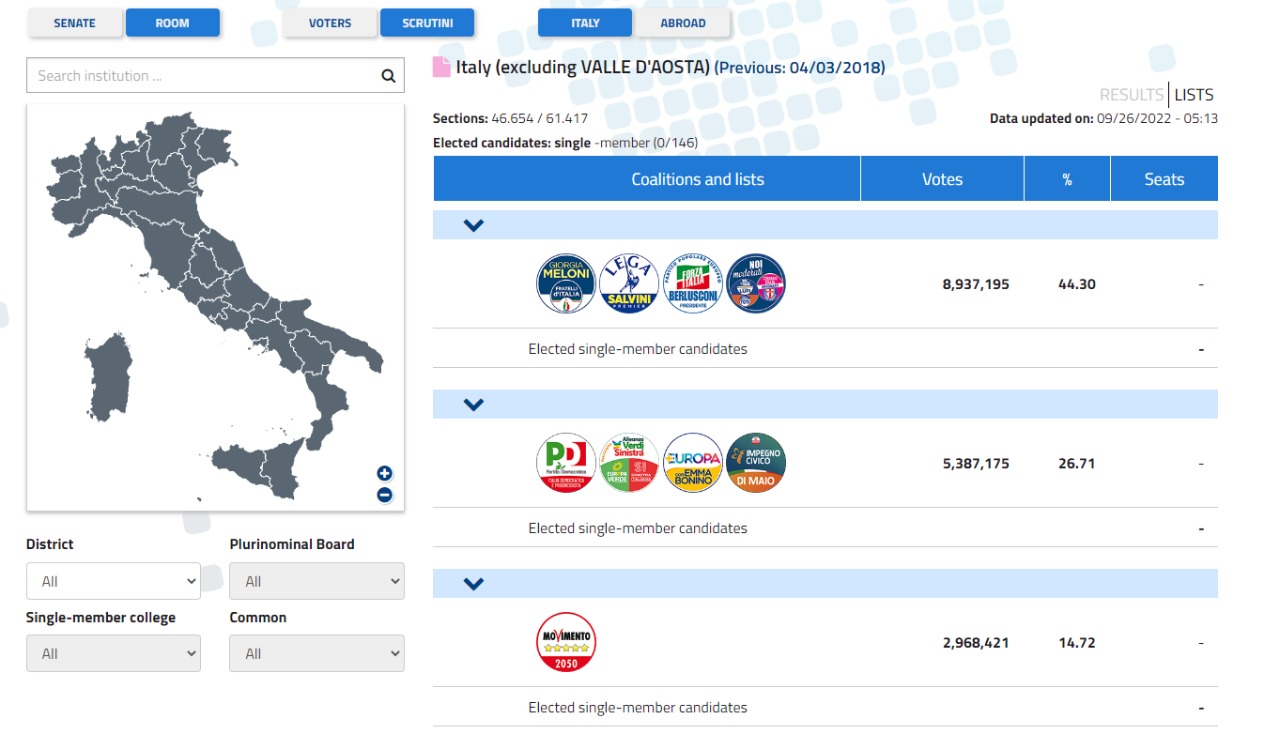Open the Single-member college dropdown
The width and height of the screenshot is (1280, 734).
(x=113, y=653)
